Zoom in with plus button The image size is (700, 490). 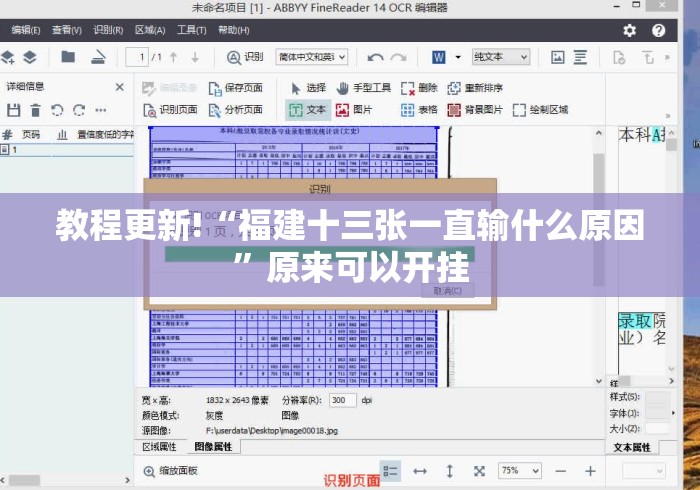(x=590, y=471)
